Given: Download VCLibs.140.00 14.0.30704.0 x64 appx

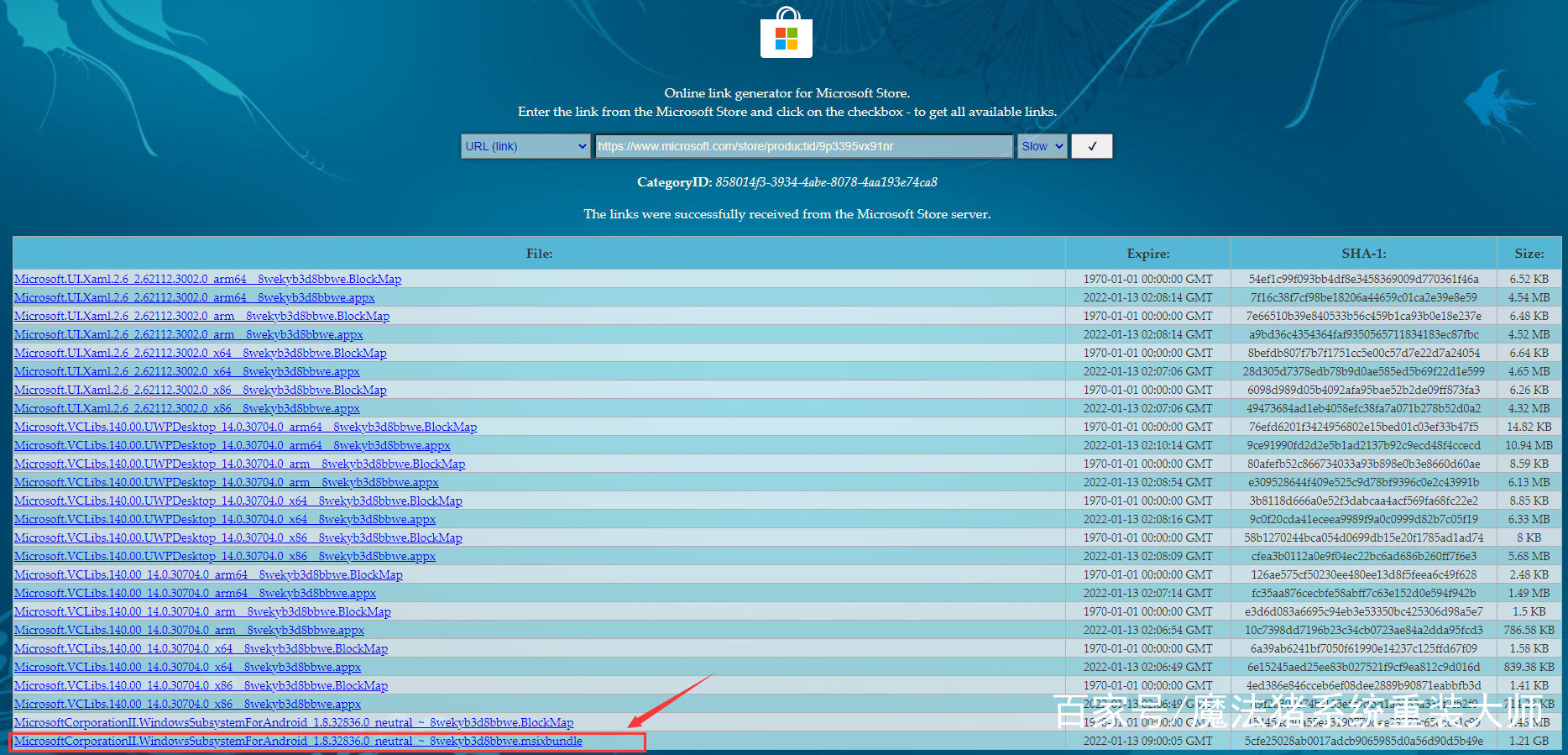Looking at the screenshot, I should (188, 667).
